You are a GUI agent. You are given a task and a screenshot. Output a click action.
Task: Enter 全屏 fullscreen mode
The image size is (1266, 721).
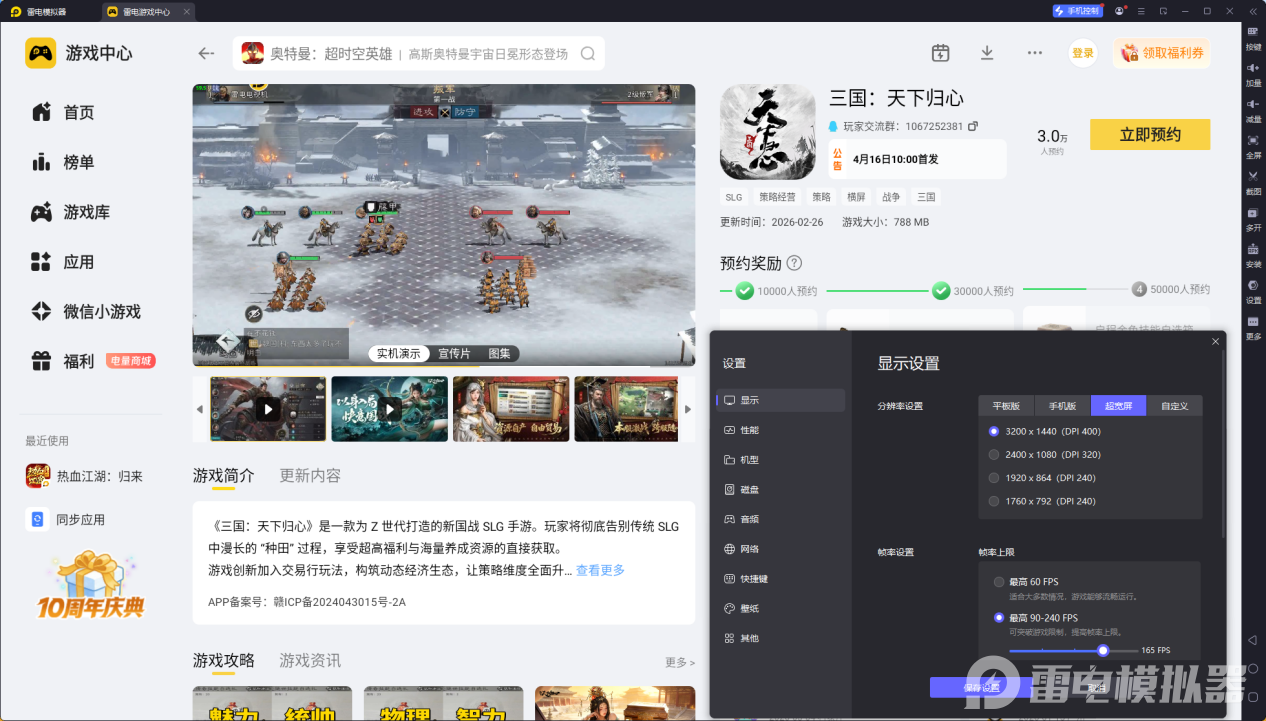click(1253, 146)
